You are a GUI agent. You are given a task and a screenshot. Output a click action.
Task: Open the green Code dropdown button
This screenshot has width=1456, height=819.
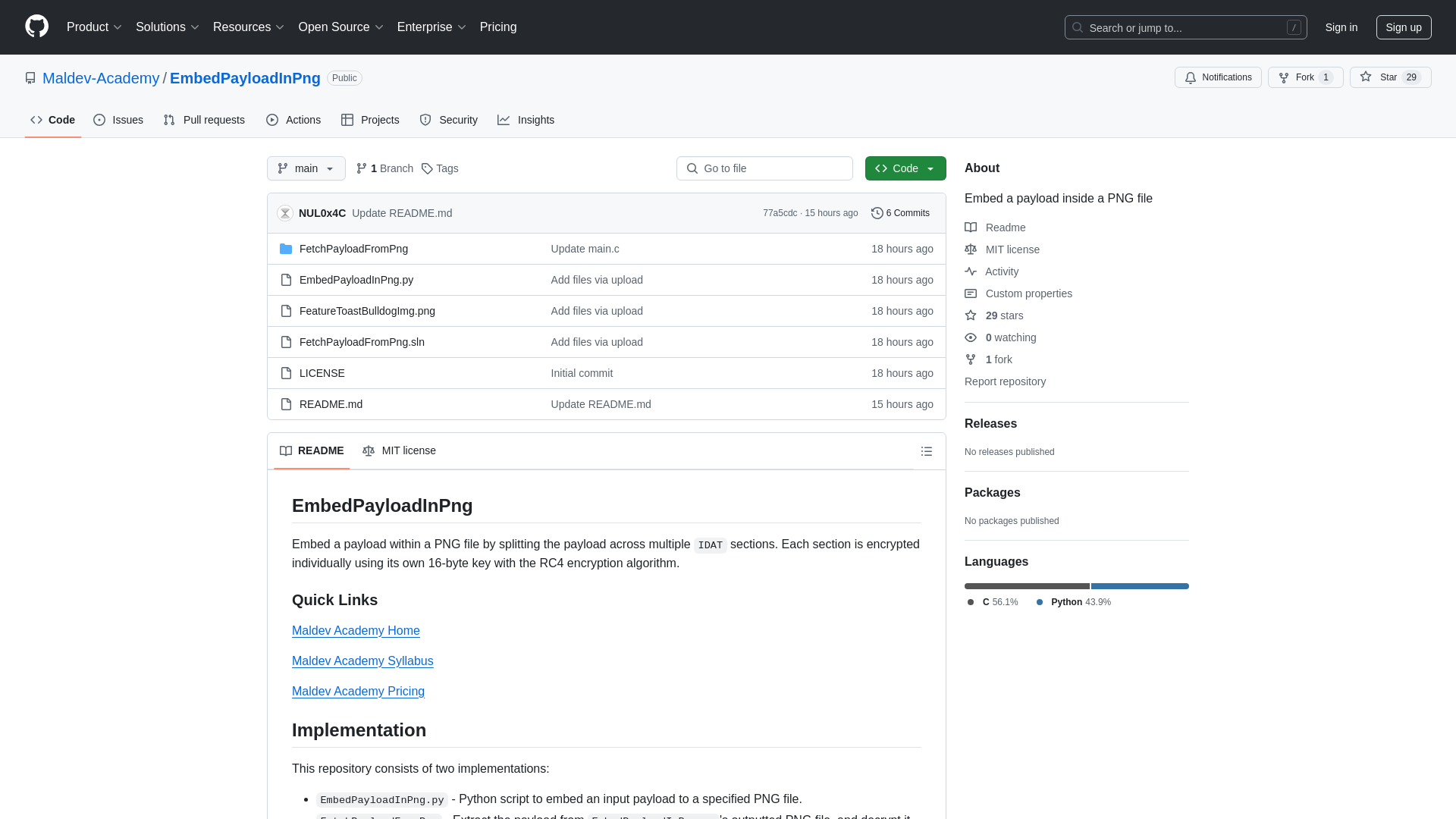point(905,168)
